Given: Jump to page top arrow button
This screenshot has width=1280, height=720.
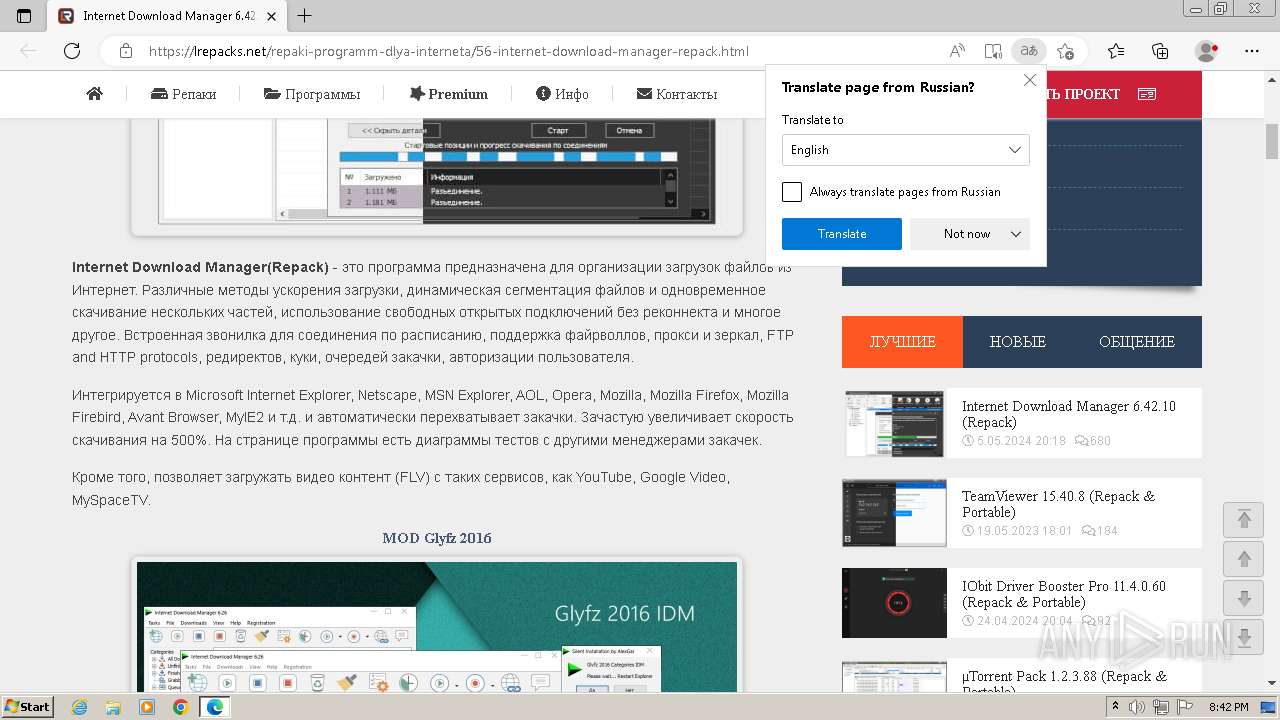Looking at the screenshot, I should tap(1244, 519).
